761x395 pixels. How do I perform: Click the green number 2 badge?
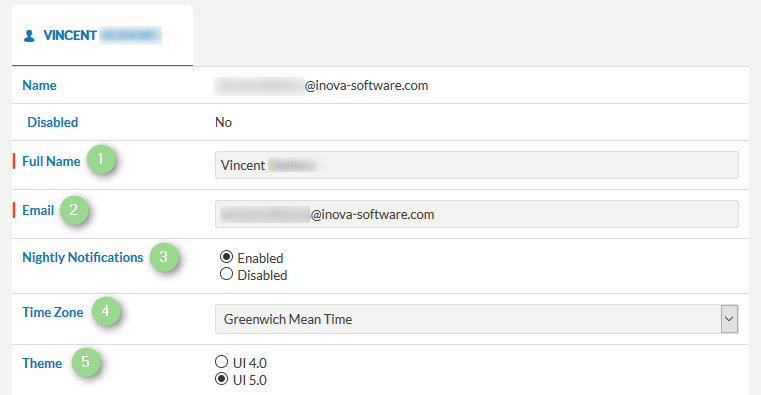[74, 210]
